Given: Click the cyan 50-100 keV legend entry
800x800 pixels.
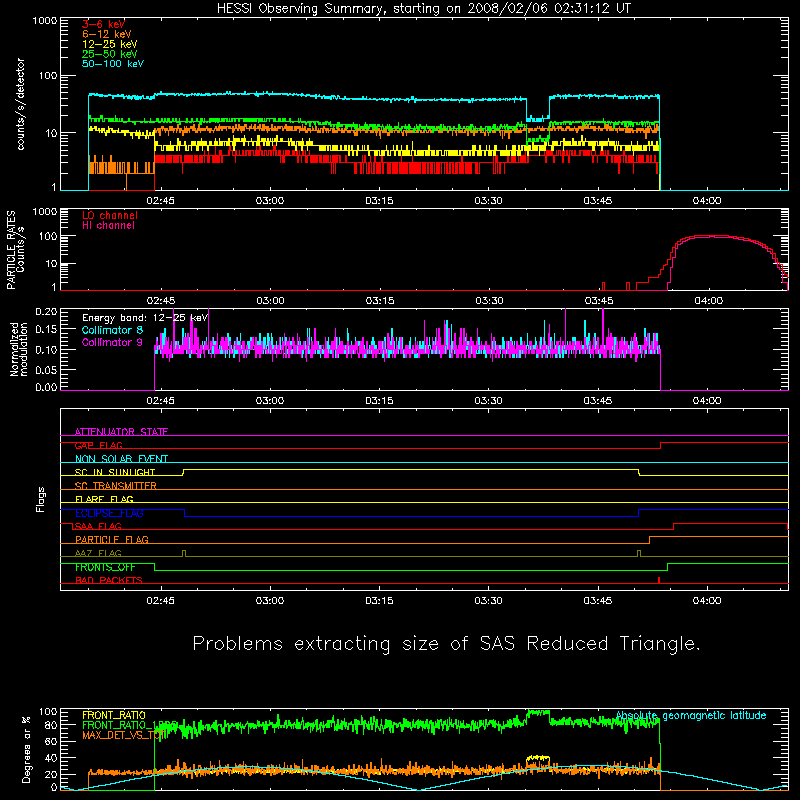Looking at the screenshot, I should click(113, 64).
